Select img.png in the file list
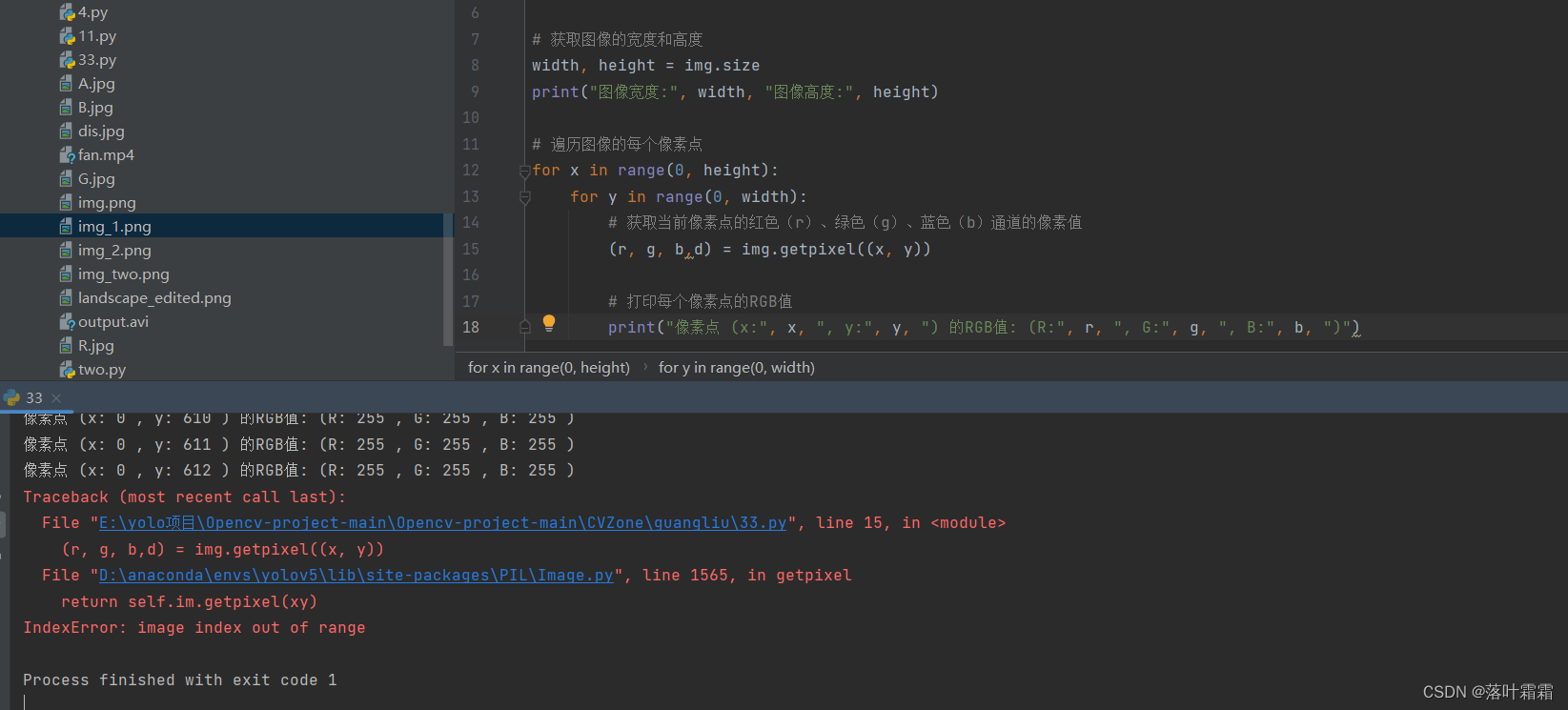 click(x=107, y=203)
